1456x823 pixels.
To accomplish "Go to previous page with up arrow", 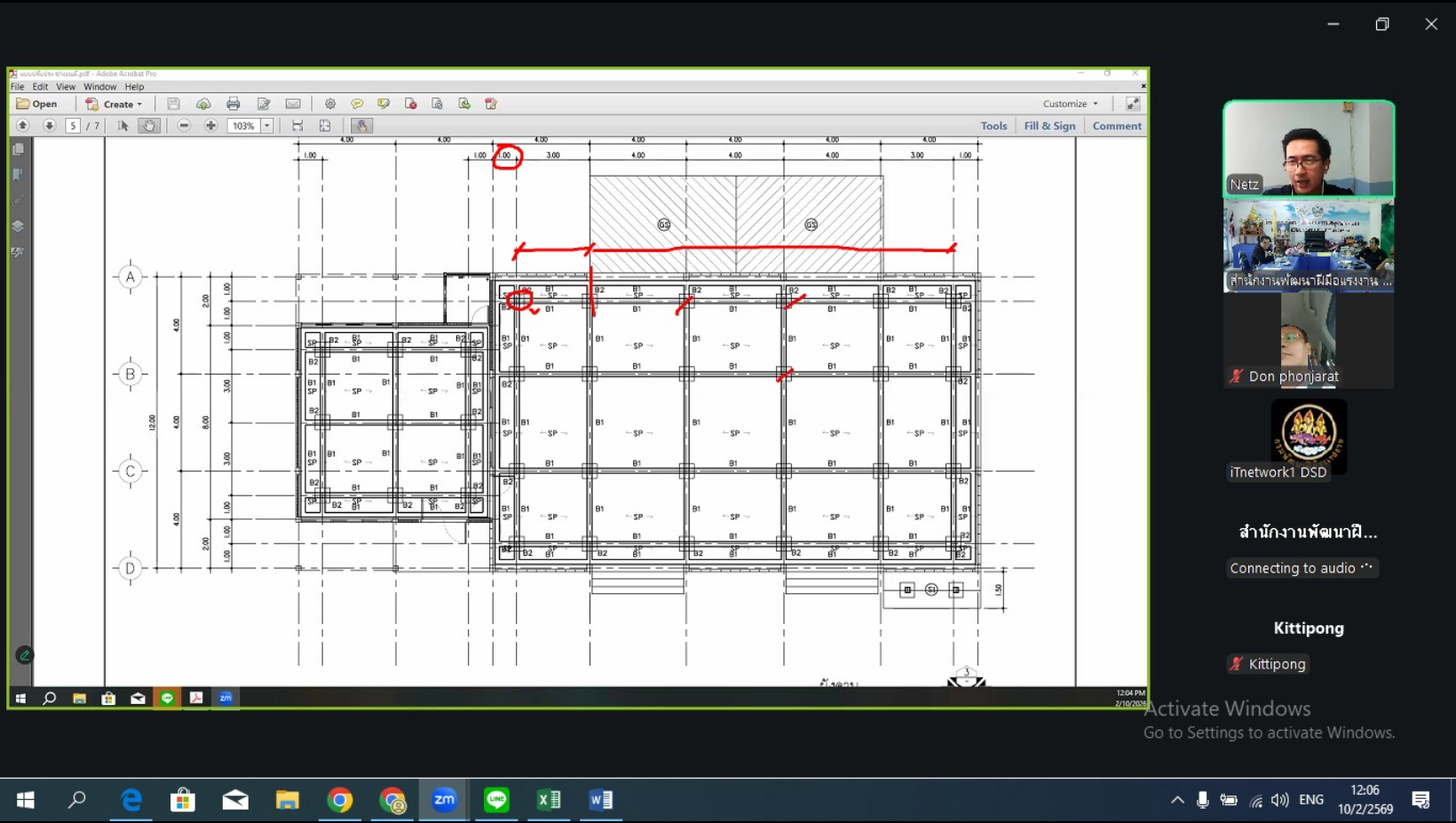I will (x=23, y=126).
